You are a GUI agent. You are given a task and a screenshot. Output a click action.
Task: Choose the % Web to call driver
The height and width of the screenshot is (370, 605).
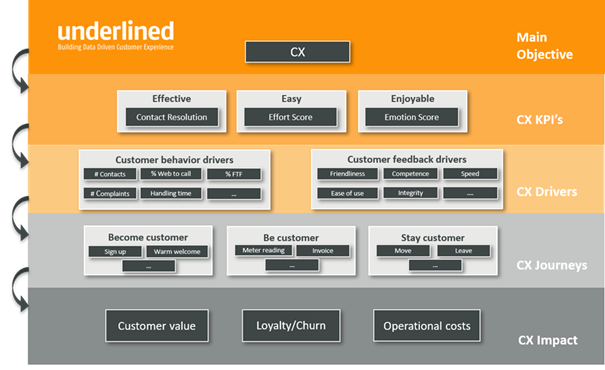[171, 174]
